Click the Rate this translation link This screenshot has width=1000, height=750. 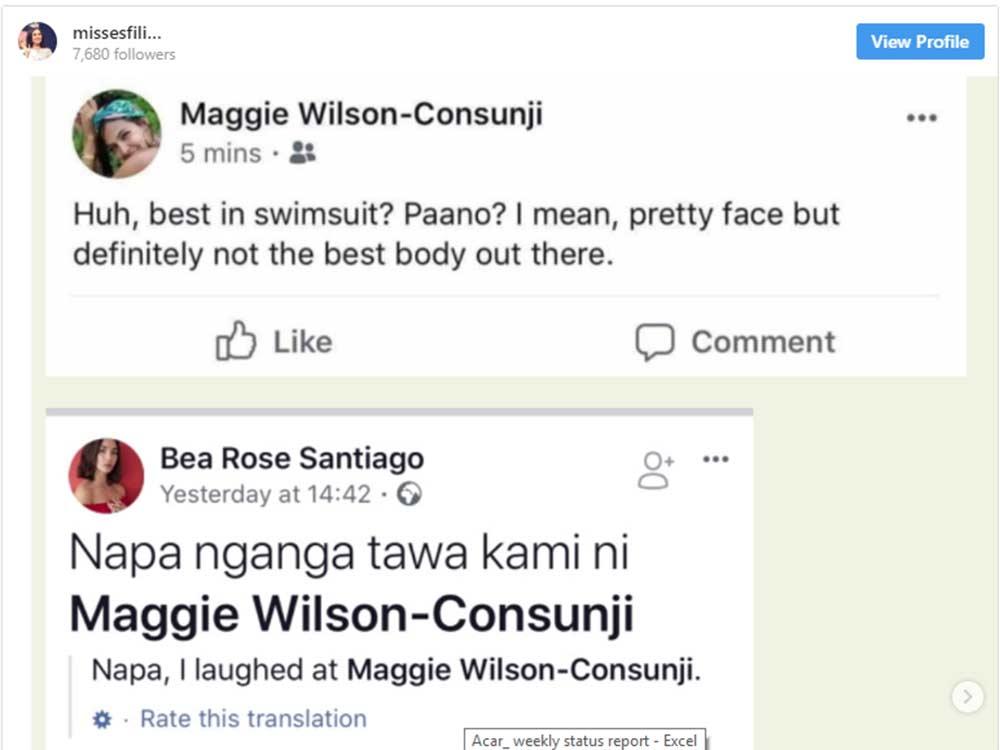coord(253,719)
